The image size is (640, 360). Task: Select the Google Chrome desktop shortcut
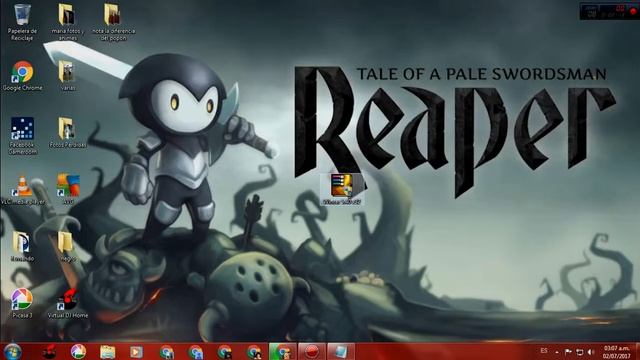(22, 76)
